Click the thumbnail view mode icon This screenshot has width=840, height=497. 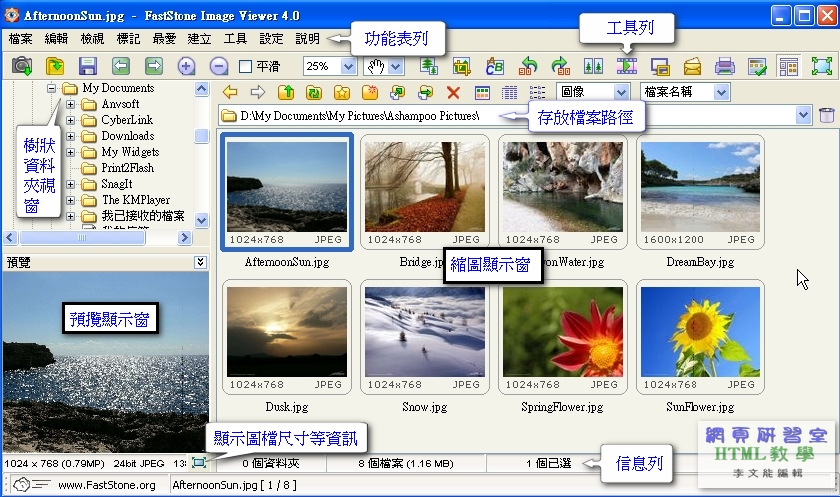pos(482,92)
